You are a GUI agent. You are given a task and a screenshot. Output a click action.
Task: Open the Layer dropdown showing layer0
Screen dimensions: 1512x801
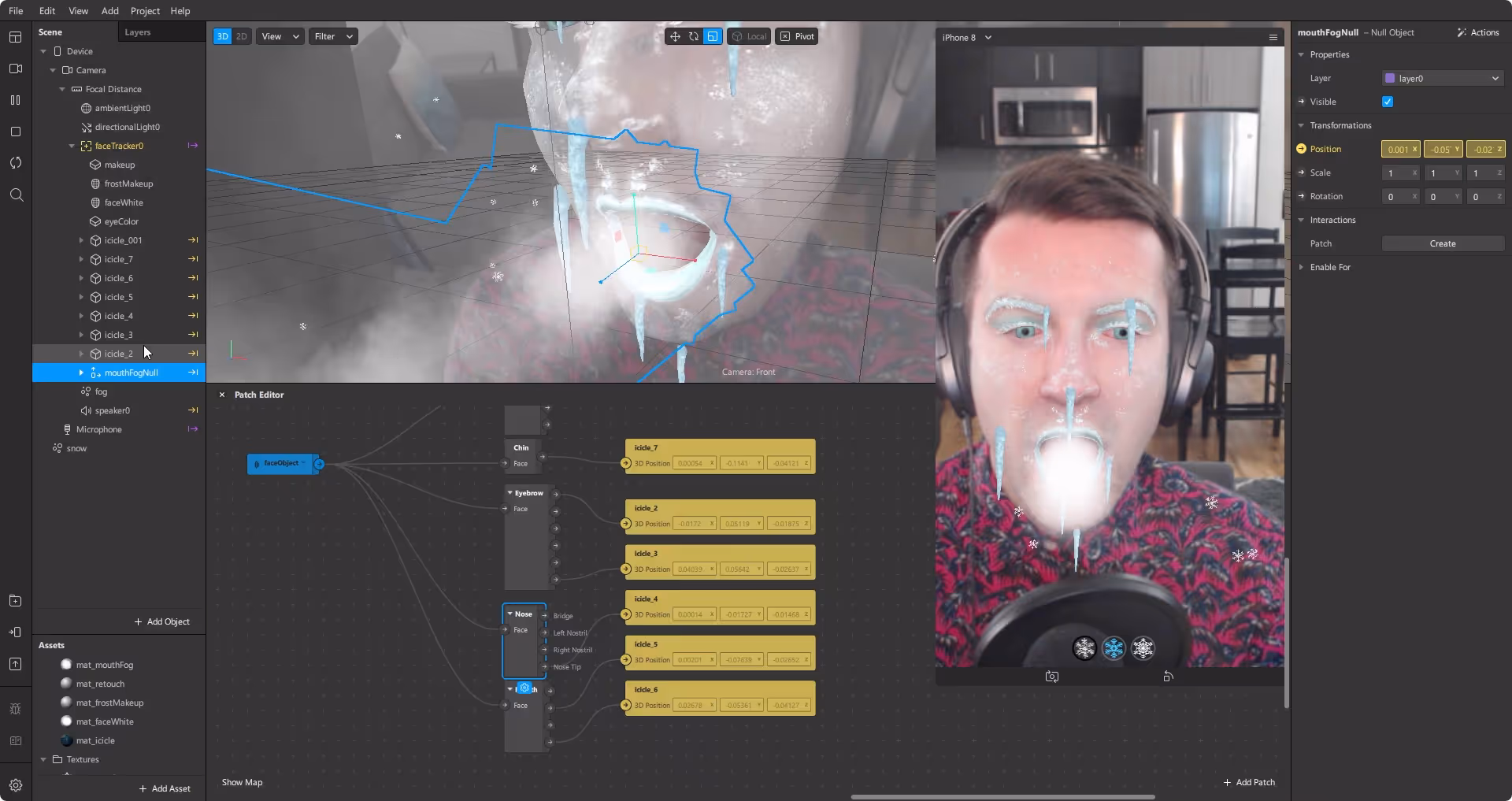[x=1442, y=78]
